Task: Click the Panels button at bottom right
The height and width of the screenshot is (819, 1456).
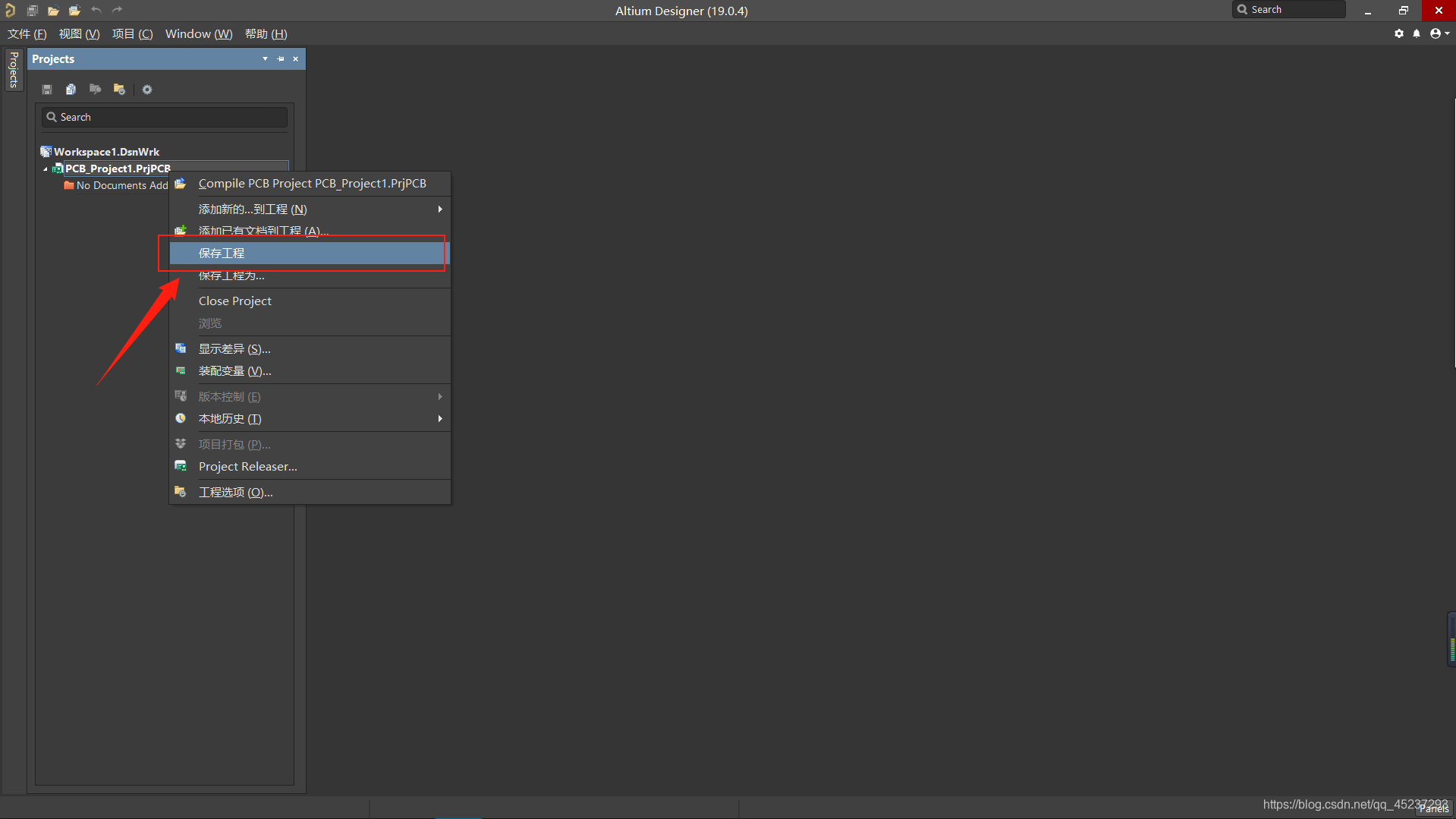Action: pyautogui.click(x=1433, y=809)
